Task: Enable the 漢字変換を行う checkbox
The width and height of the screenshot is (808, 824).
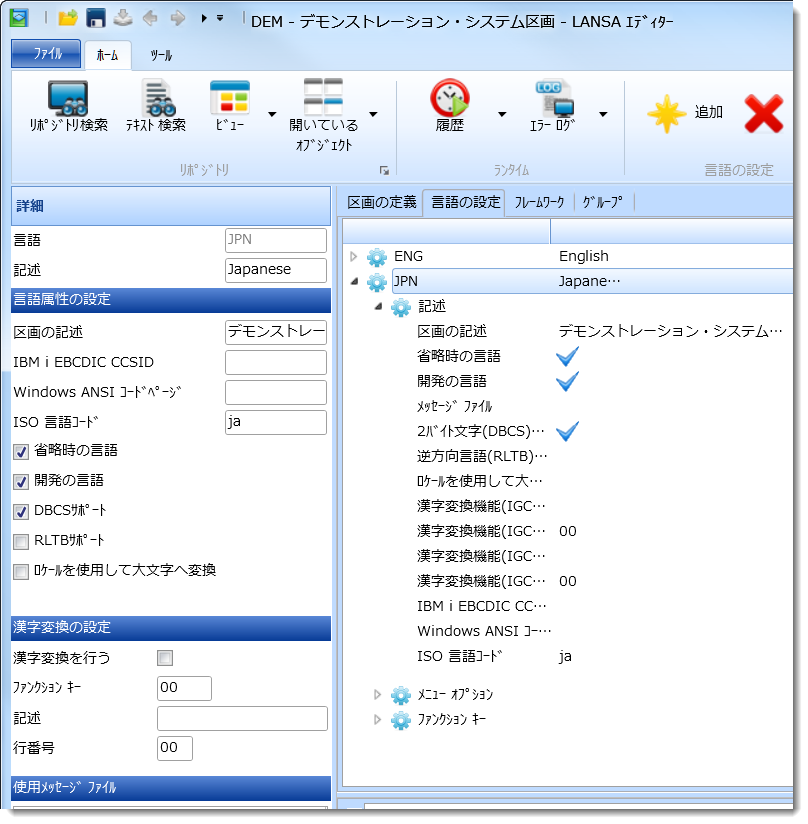Action: click(x=165, y=658)
